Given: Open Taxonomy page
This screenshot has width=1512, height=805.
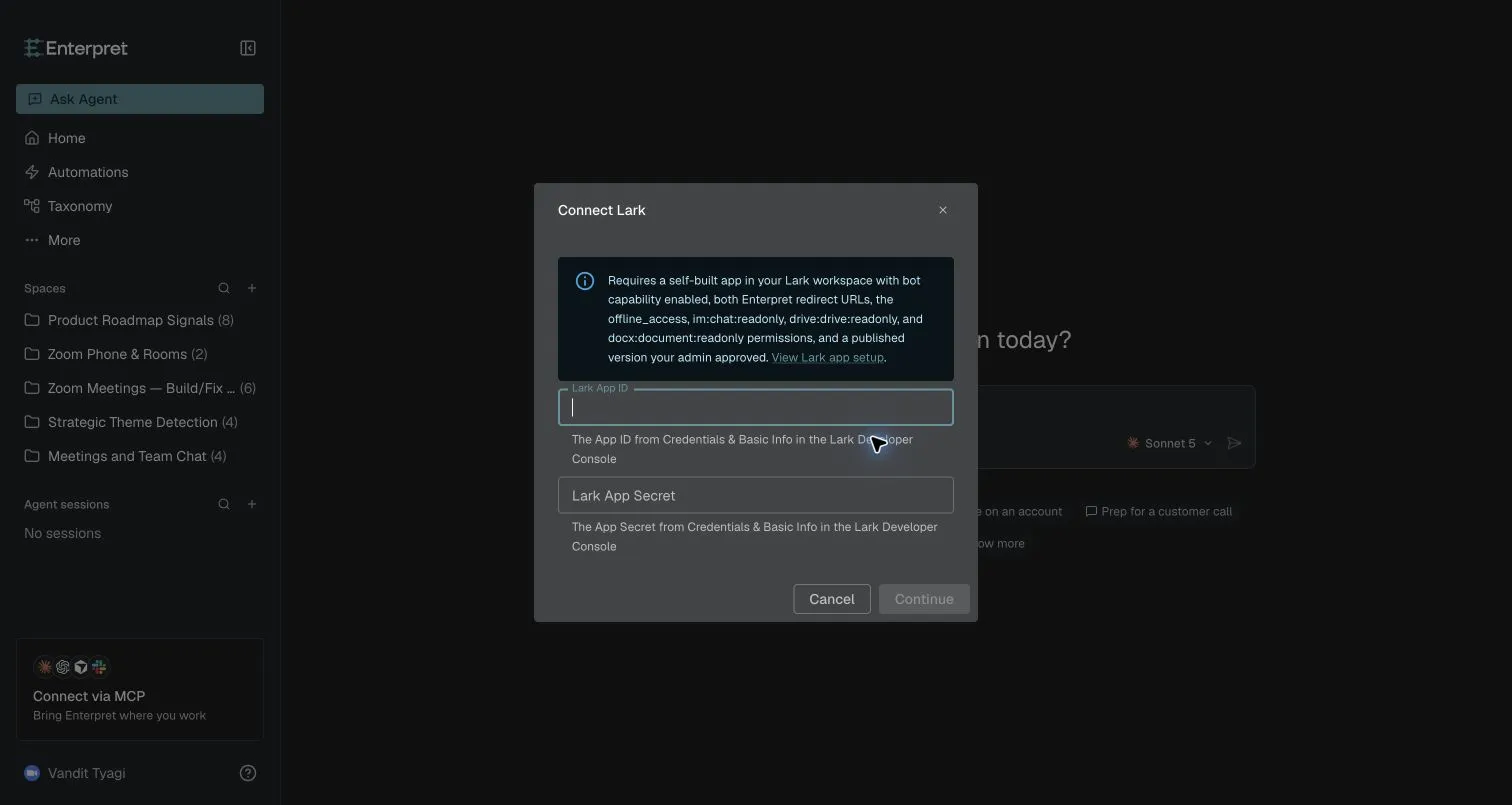Looking at the screenshot, I should (140, 206).
